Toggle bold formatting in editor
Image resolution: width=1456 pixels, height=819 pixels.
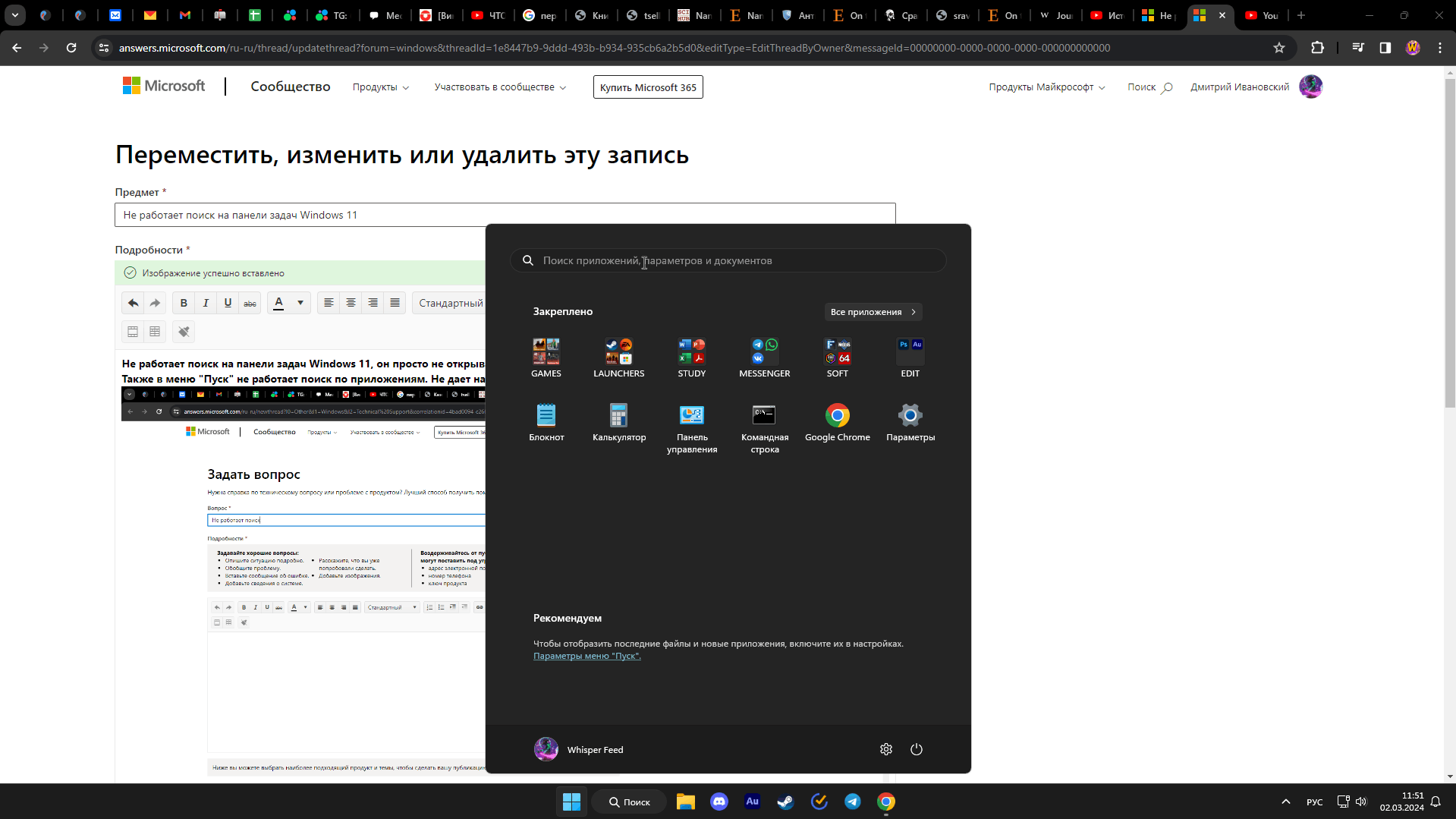point(184,303)
